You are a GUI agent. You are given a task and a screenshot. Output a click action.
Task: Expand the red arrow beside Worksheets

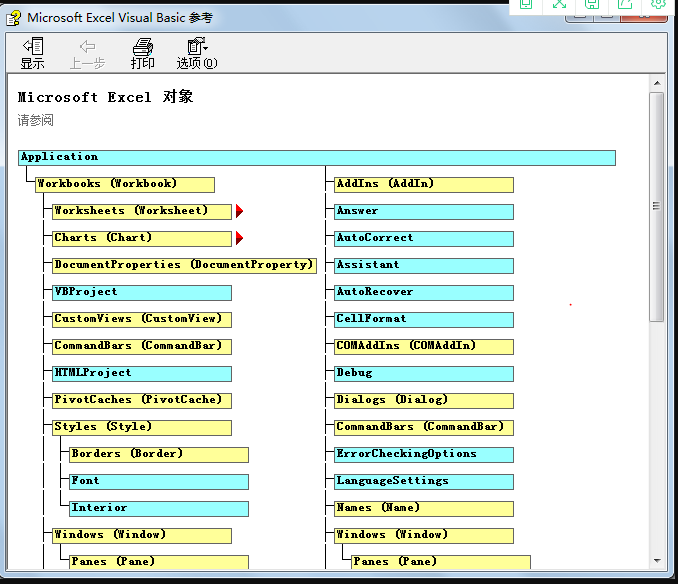point(240,211)
